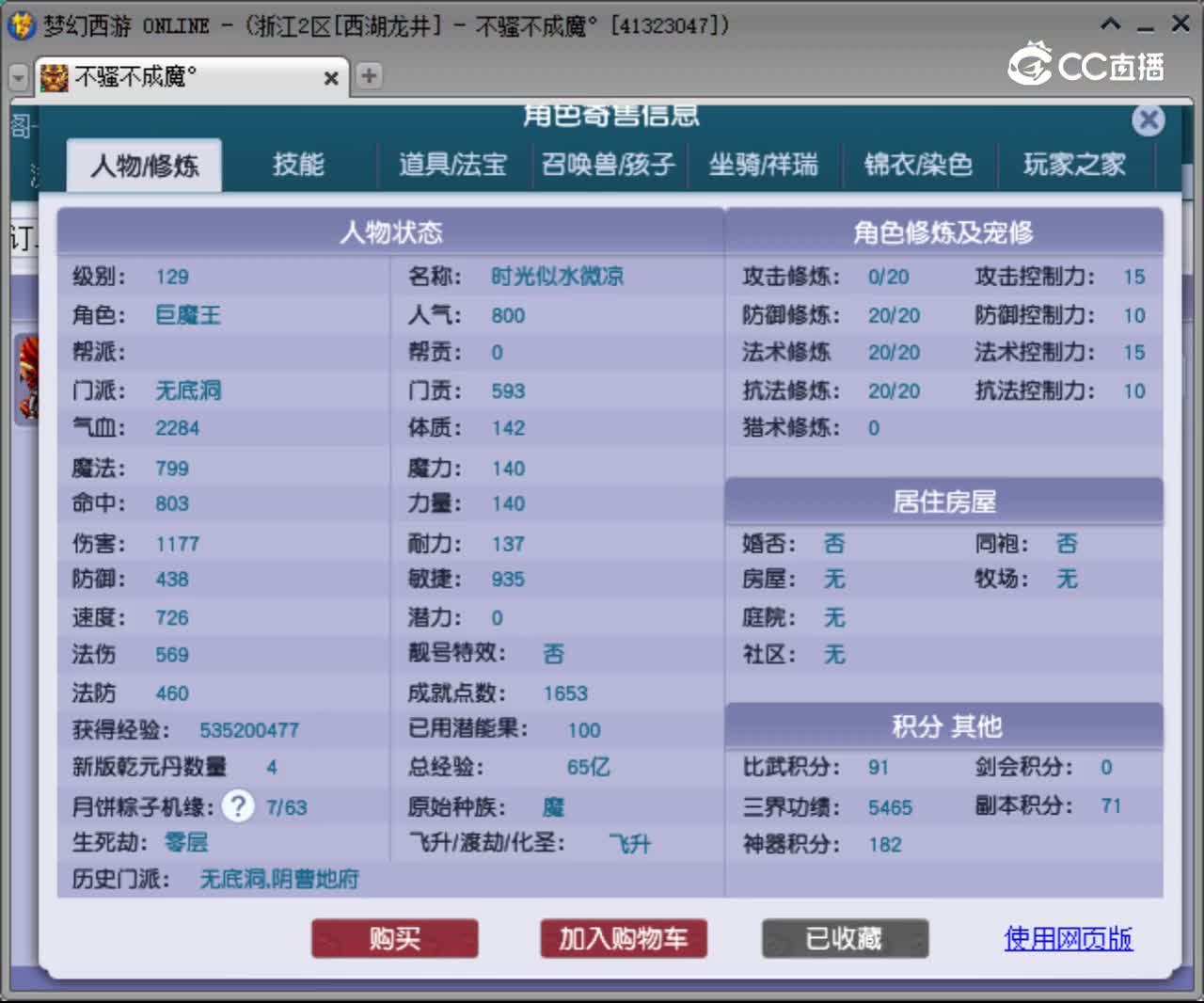Click the 居住房屋 section header
Screen dimensions: 1204x1003
pos(943,501)
